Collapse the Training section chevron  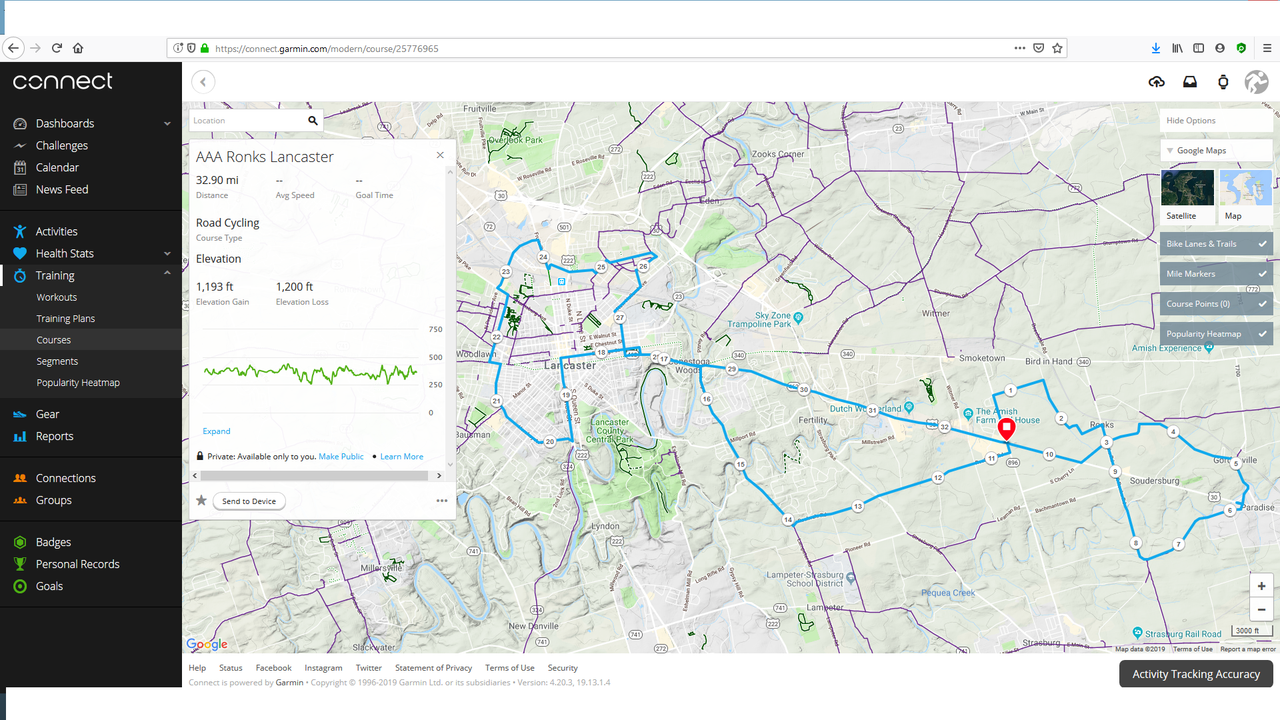pos(167,274)
